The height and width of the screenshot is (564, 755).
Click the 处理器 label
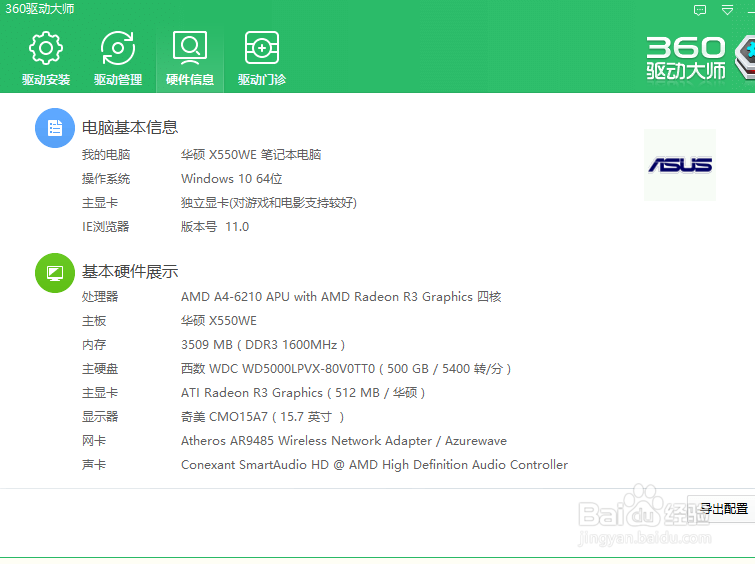tap(100, 297)
